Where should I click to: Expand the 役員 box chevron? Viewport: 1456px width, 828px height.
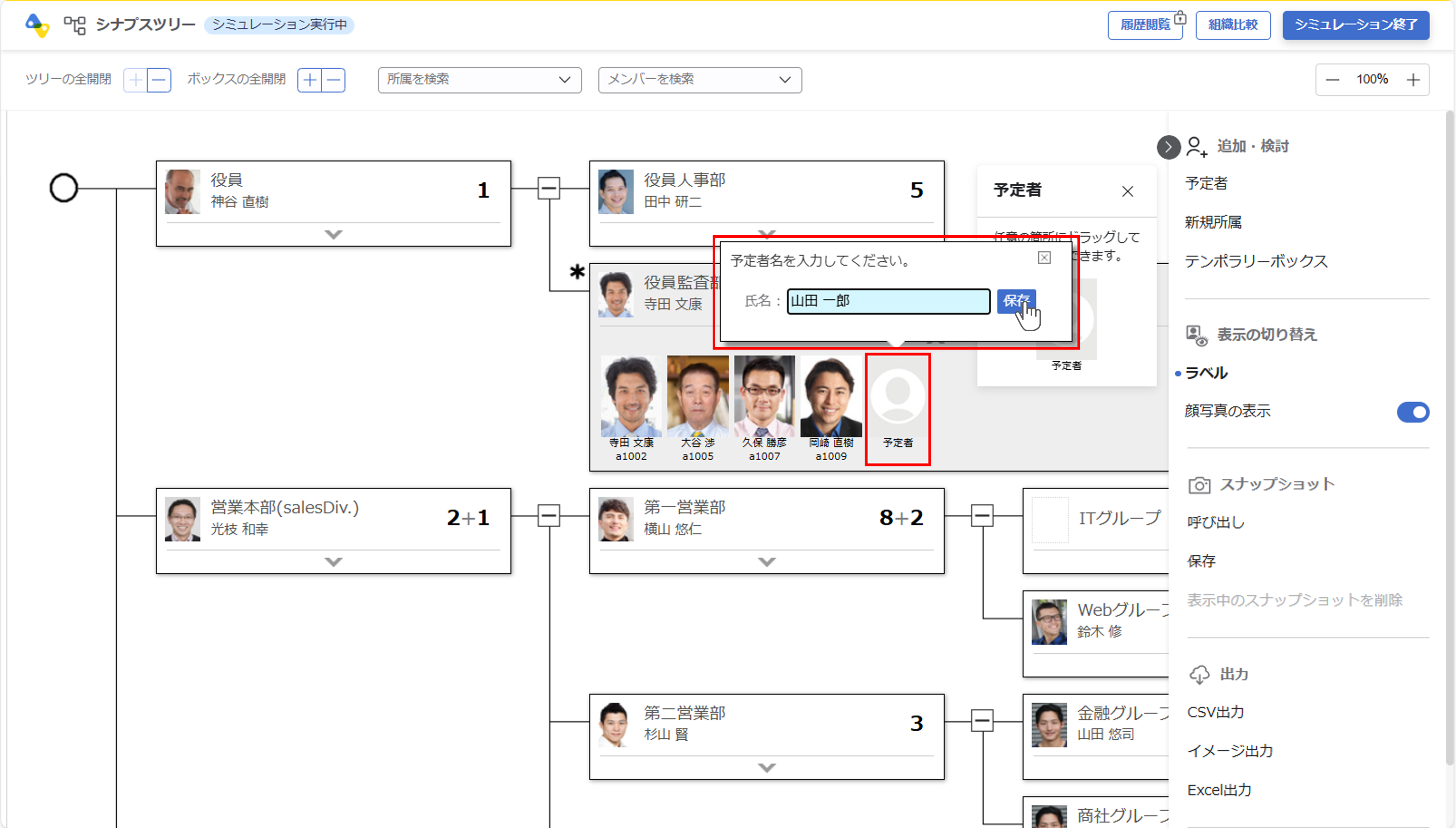334,234
